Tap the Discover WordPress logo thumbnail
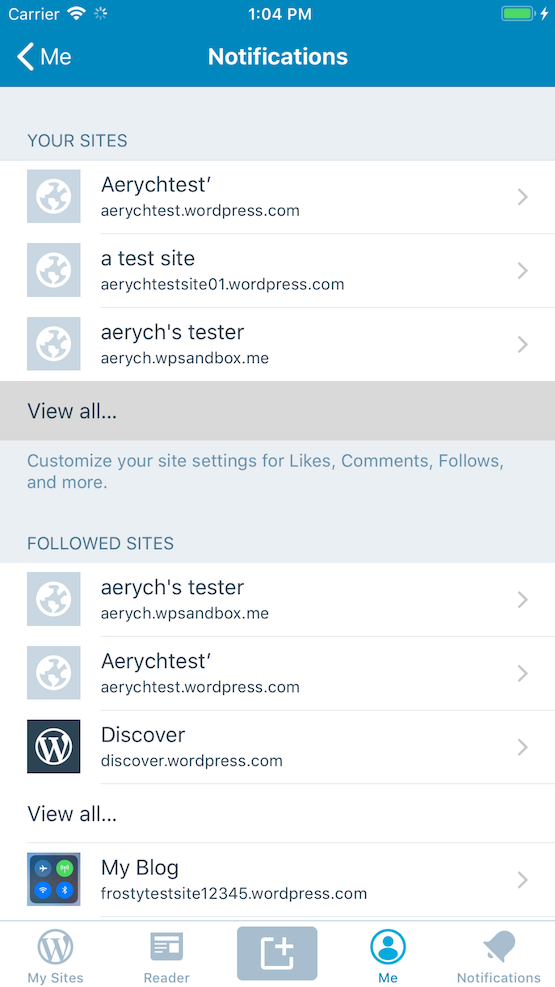Image resolution: width=555 pixels, height=987 pixels. 53,747
